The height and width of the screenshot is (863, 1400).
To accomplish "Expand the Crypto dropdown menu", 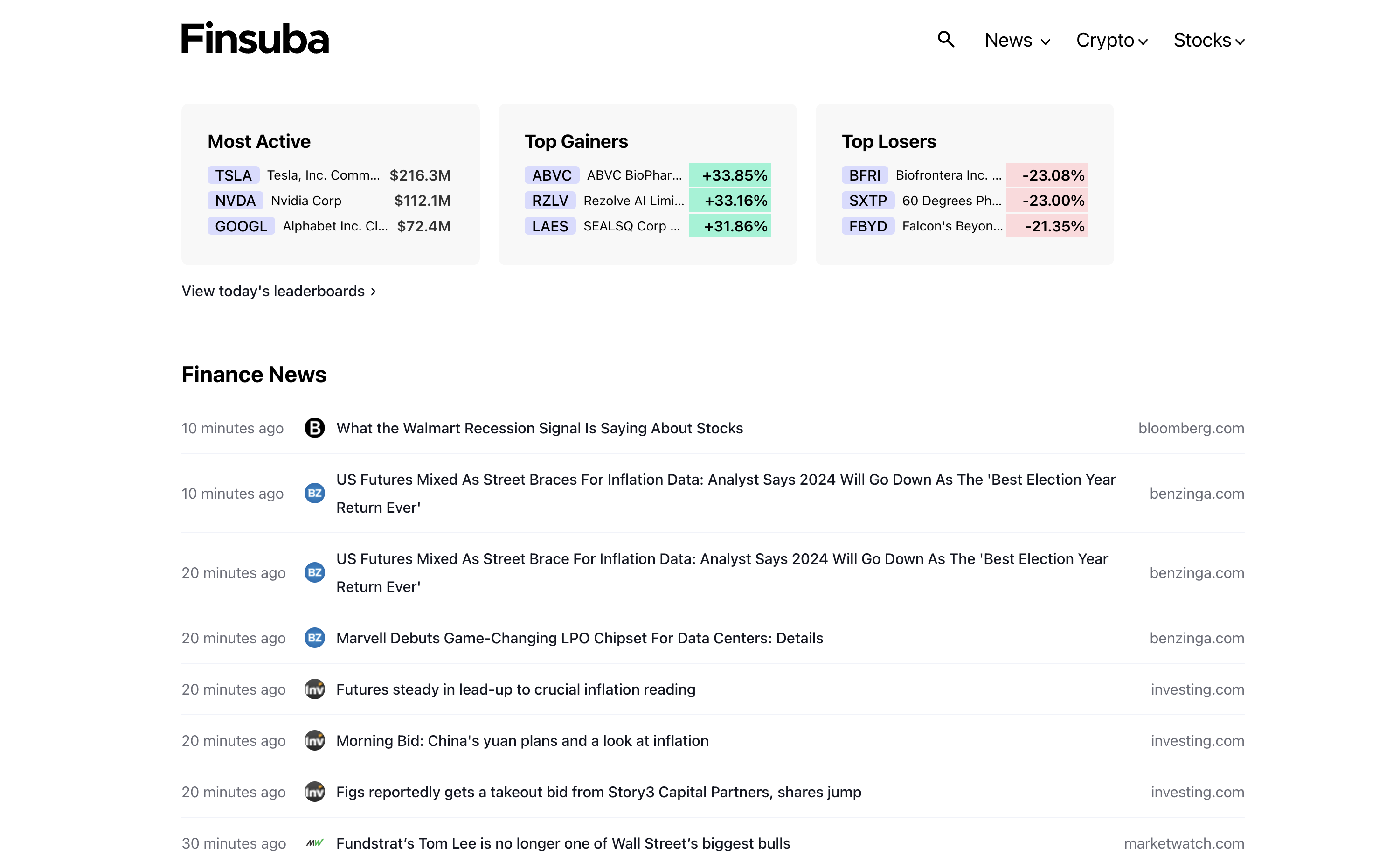I will coord(1111,41).
